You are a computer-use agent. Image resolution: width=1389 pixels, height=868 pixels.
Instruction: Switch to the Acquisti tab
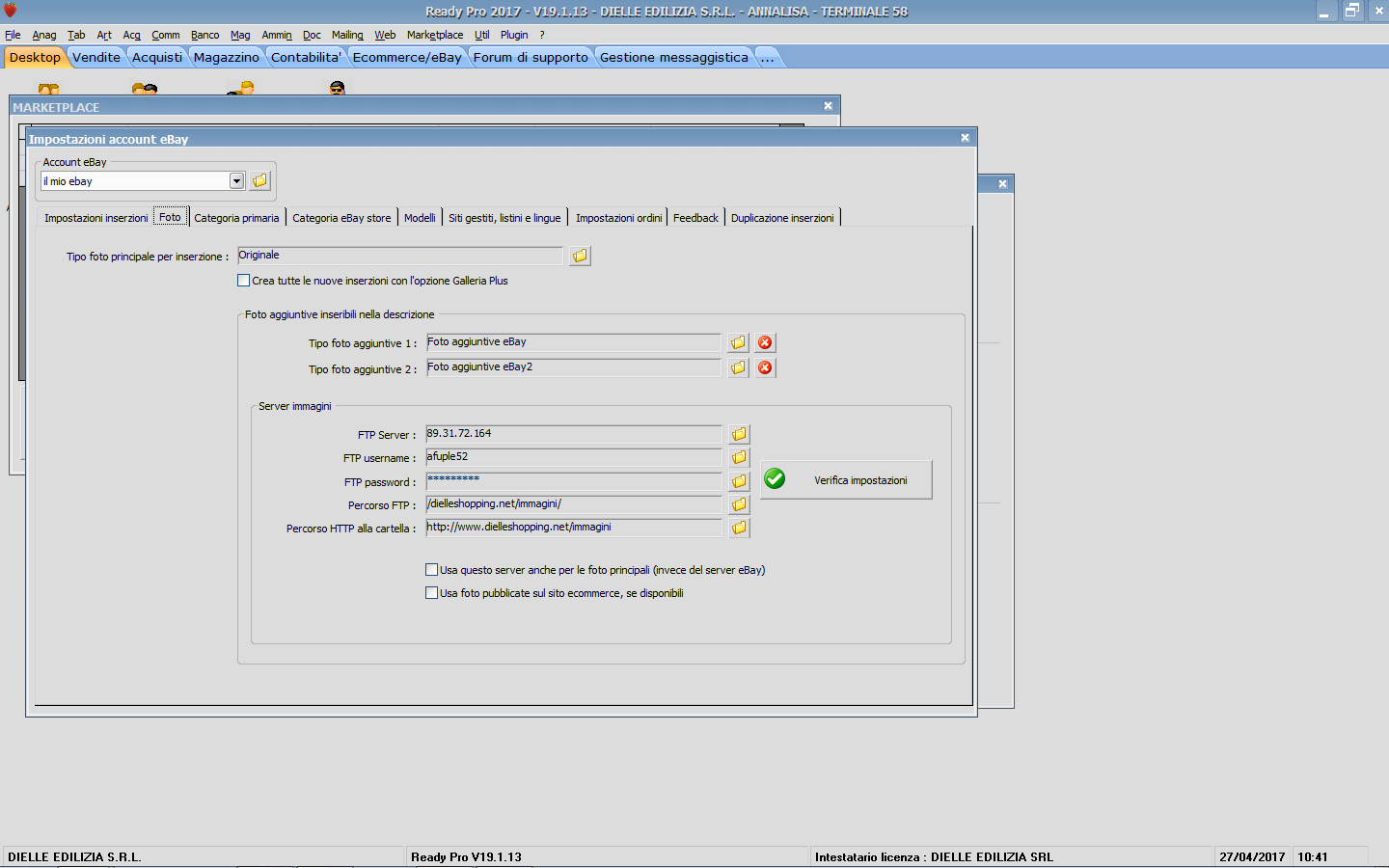click(x=157, y=57)
